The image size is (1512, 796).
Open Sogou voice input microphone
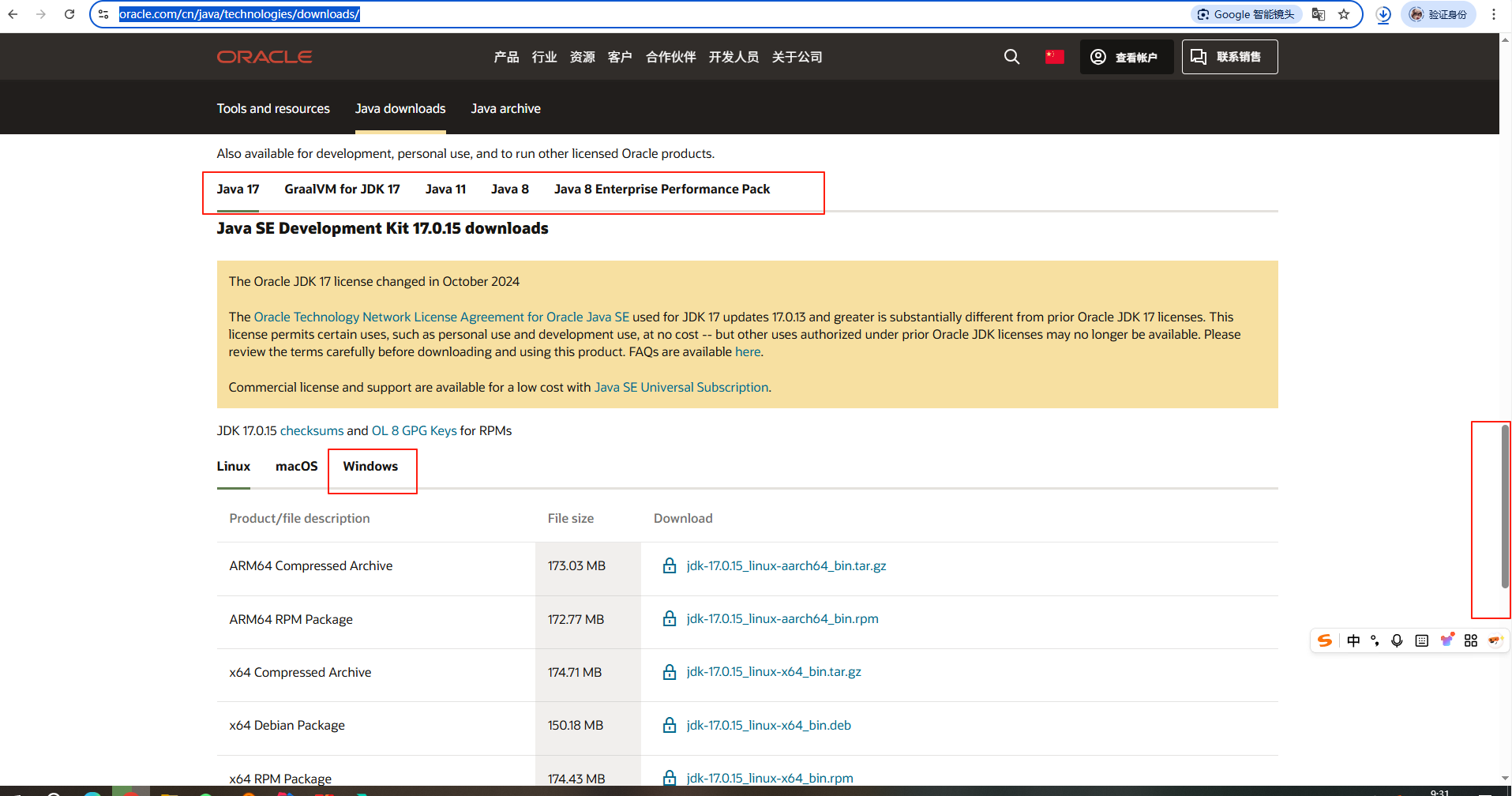1397,640
